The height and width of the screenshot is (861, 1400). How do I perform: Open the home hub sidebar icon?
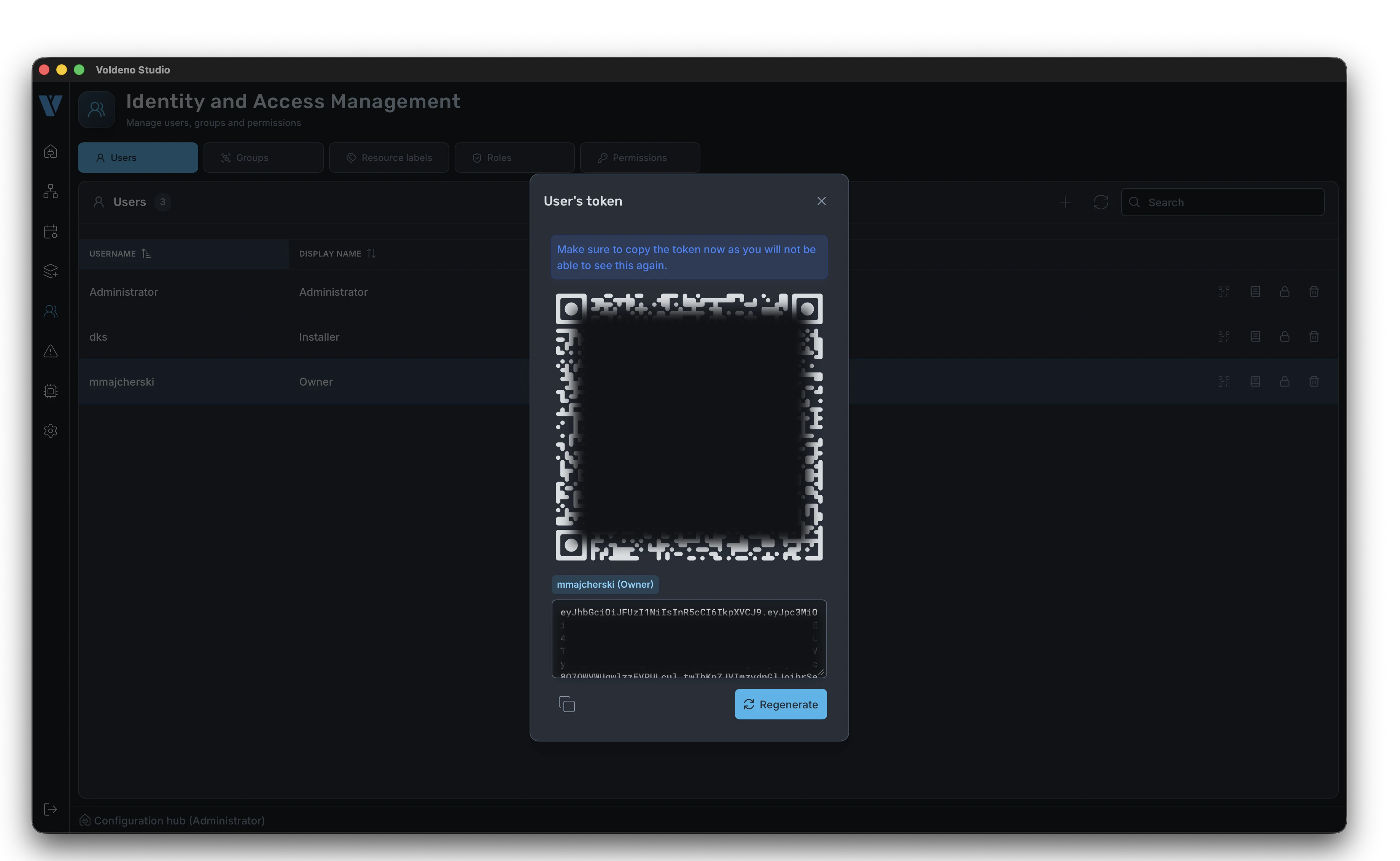point(51,151)
